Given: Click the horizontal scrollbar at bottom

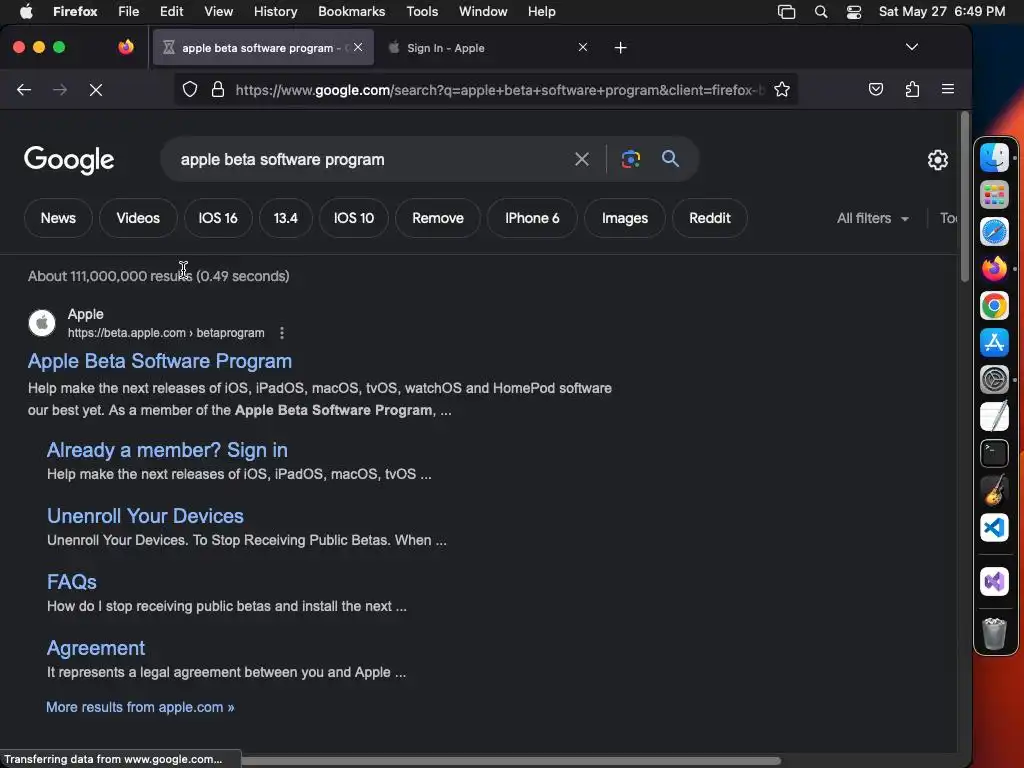Looking at the screenshot, I should pos(509,761).
